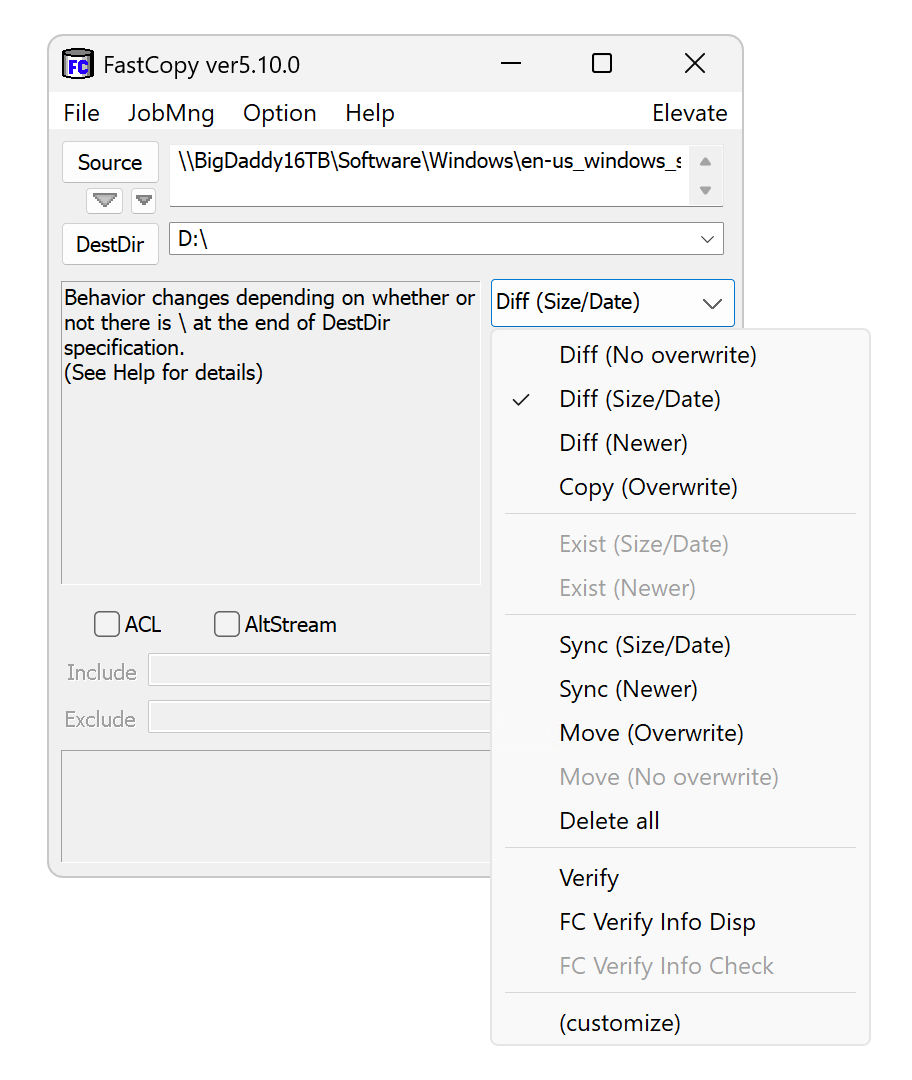Click the DestDir button
The image size is (912, 1080).
[x=110, y=244]
